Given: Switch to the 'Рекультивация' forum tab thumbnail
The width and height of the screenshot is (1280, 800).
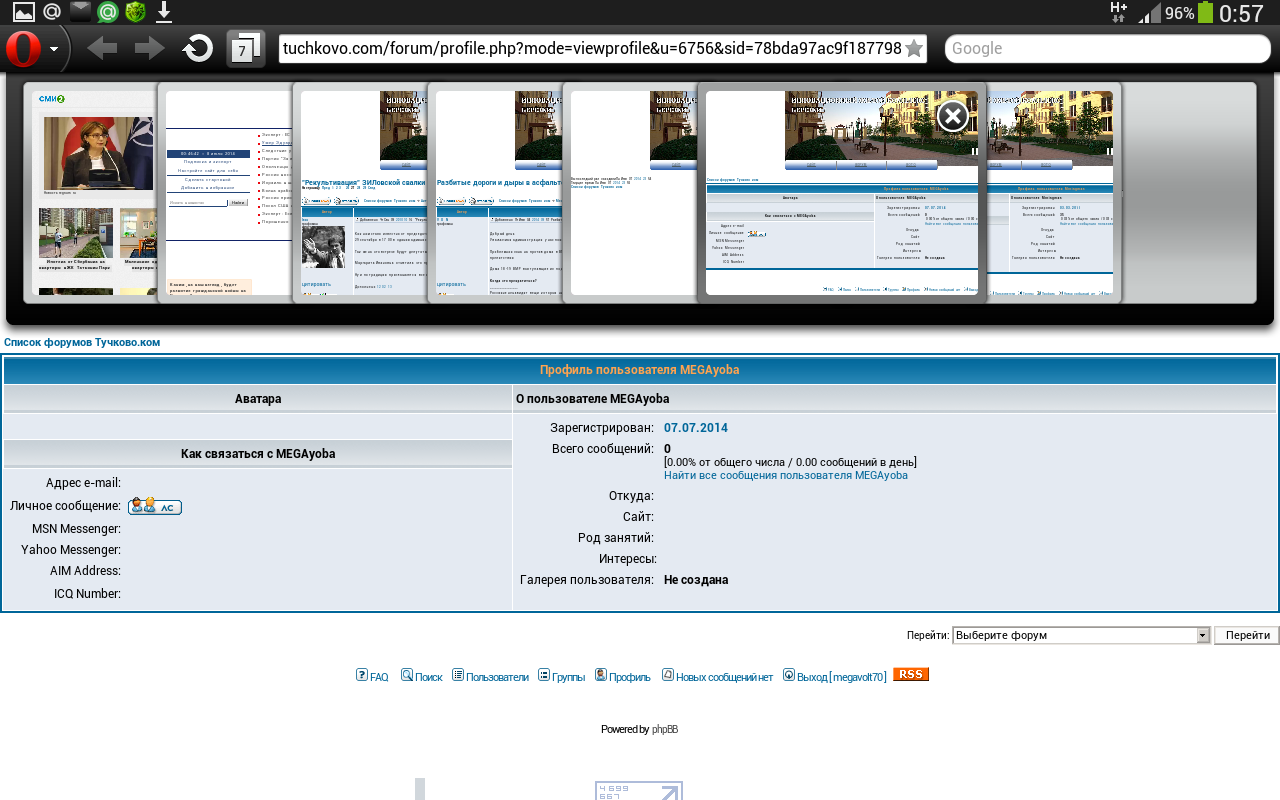Looking at the screenshot, I should pyautogui.click(x=361, y=192).
